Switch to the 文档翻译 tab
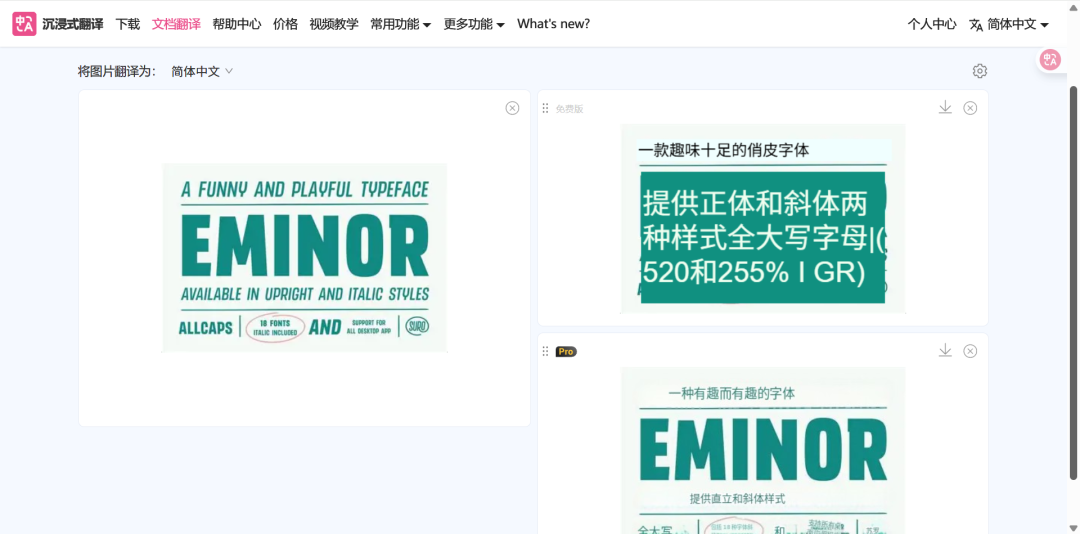 point(176,24)
